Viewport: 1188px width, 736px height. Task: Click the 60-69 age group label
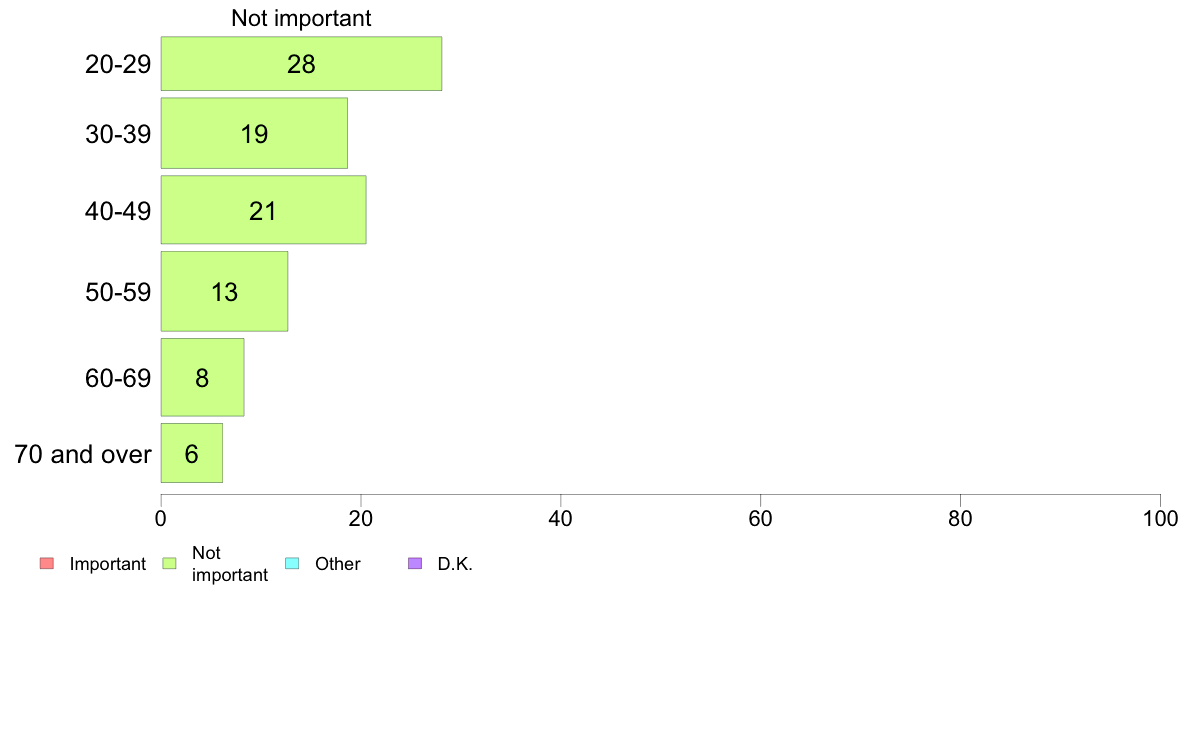tap(118, 379)
